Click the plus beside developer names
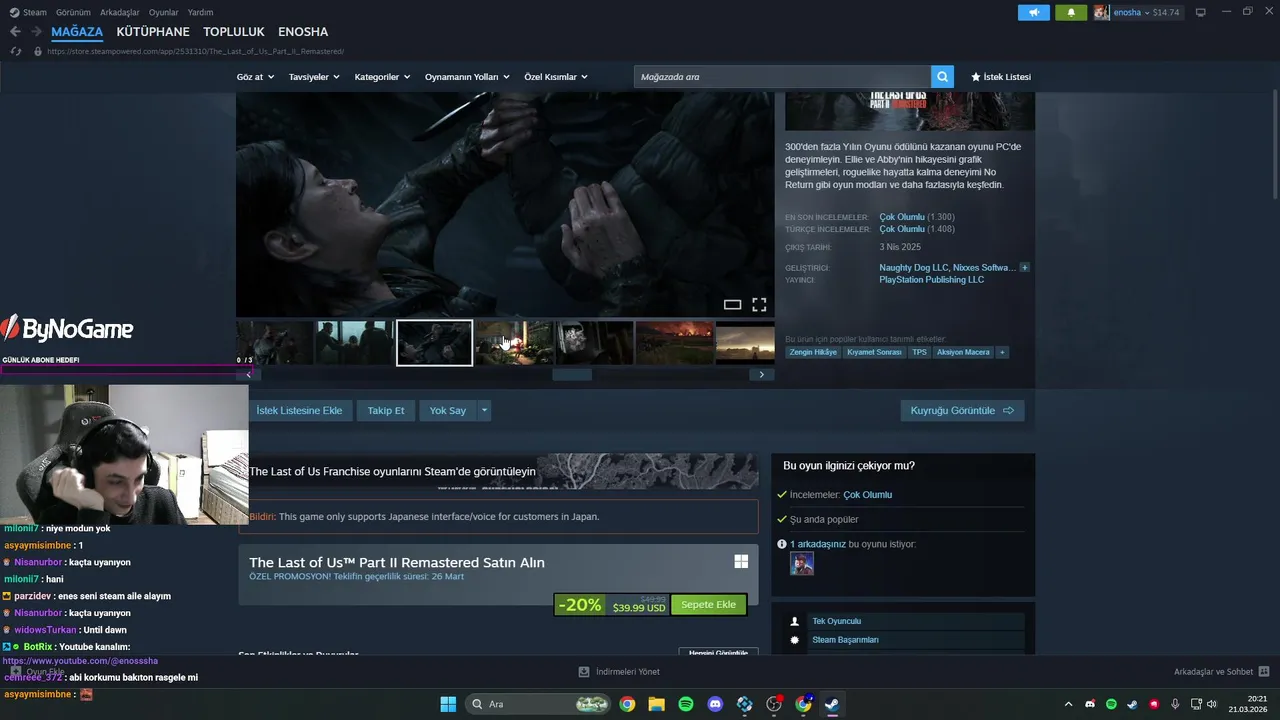 coord(1024,268)
